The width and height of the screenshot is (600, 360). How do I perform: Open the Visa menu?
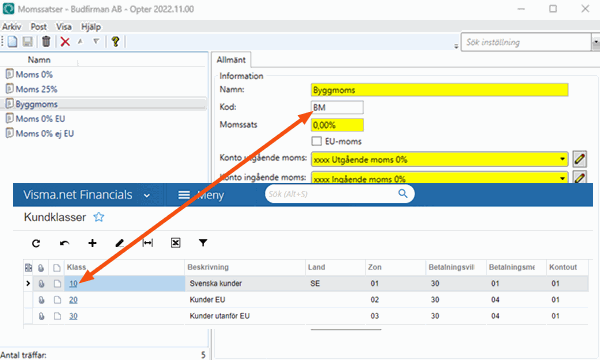point(64,27)
